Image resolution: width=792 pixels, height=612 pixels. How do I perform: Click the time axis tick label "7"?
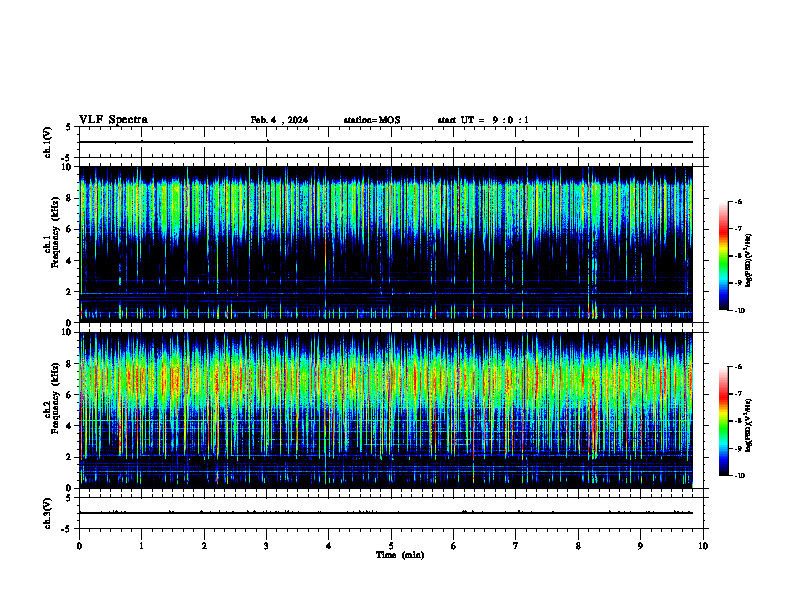click(516, 546)
